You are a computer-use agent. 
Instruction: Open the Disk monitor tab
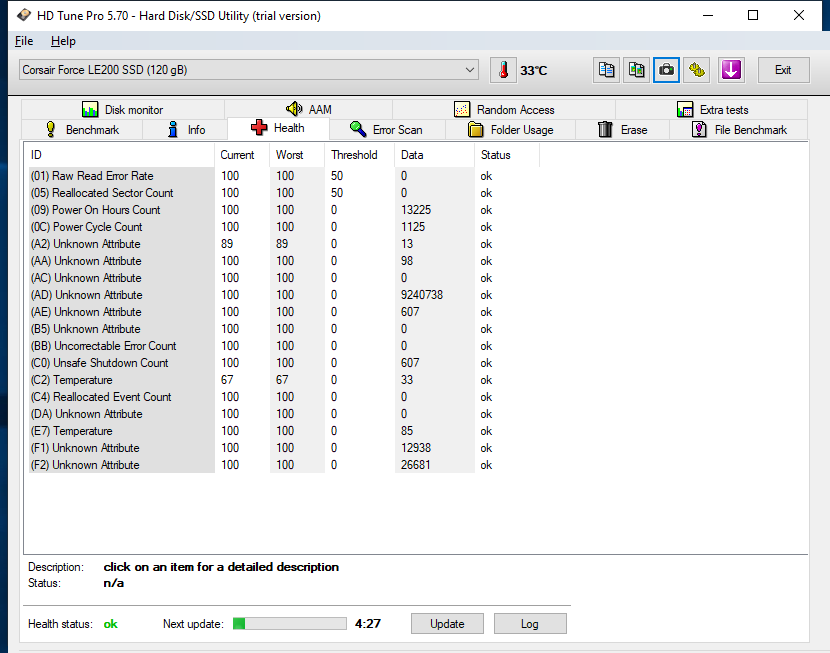point(123,110)
